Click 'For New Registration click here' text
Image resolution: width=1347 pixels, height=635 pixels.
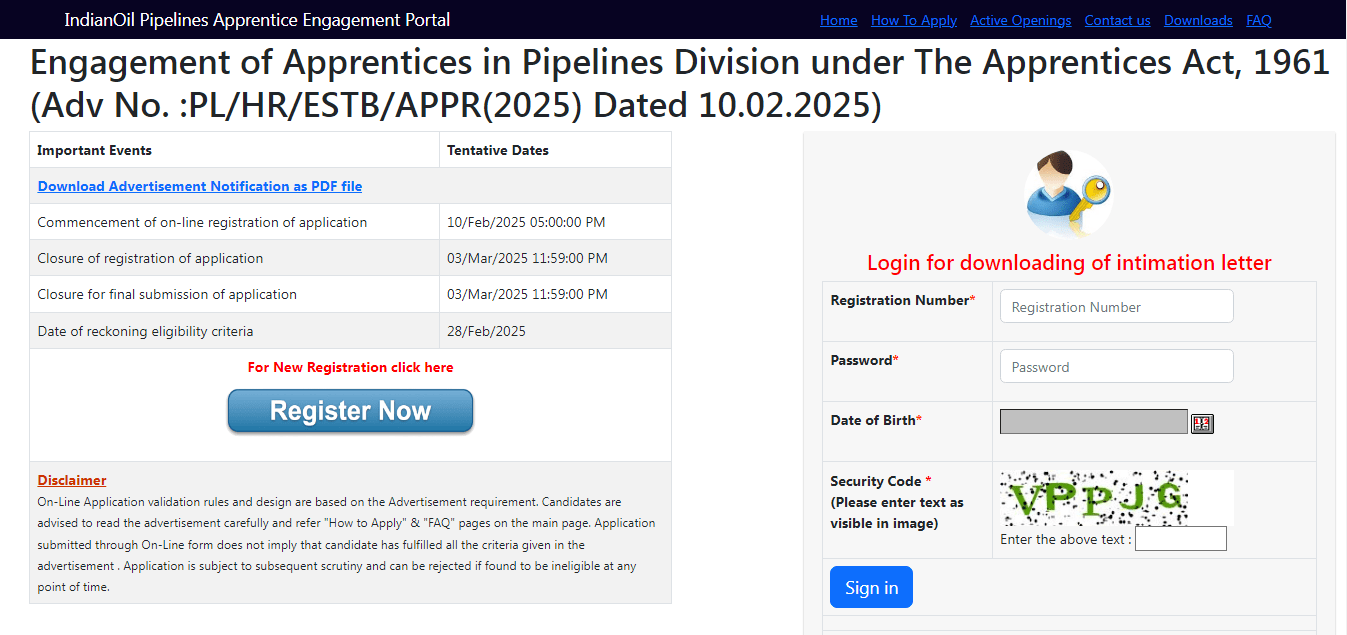[350, 367]
